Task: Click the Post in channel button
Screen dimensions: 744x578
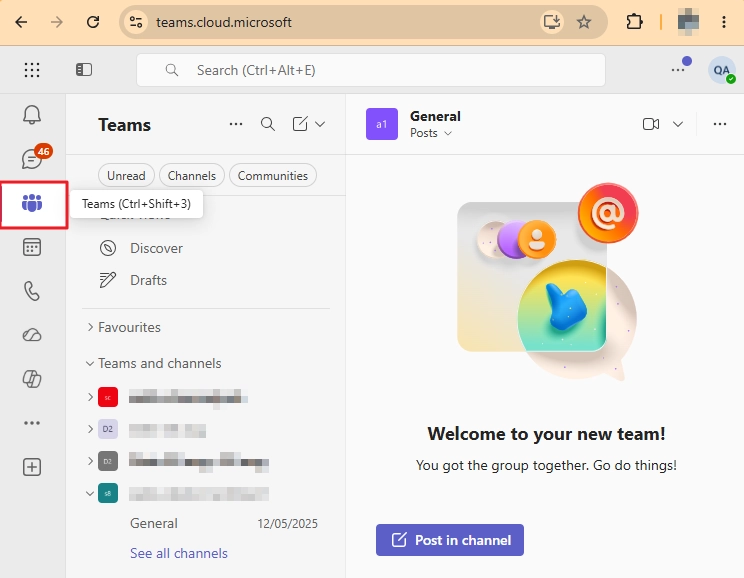Action: (450, 540)
